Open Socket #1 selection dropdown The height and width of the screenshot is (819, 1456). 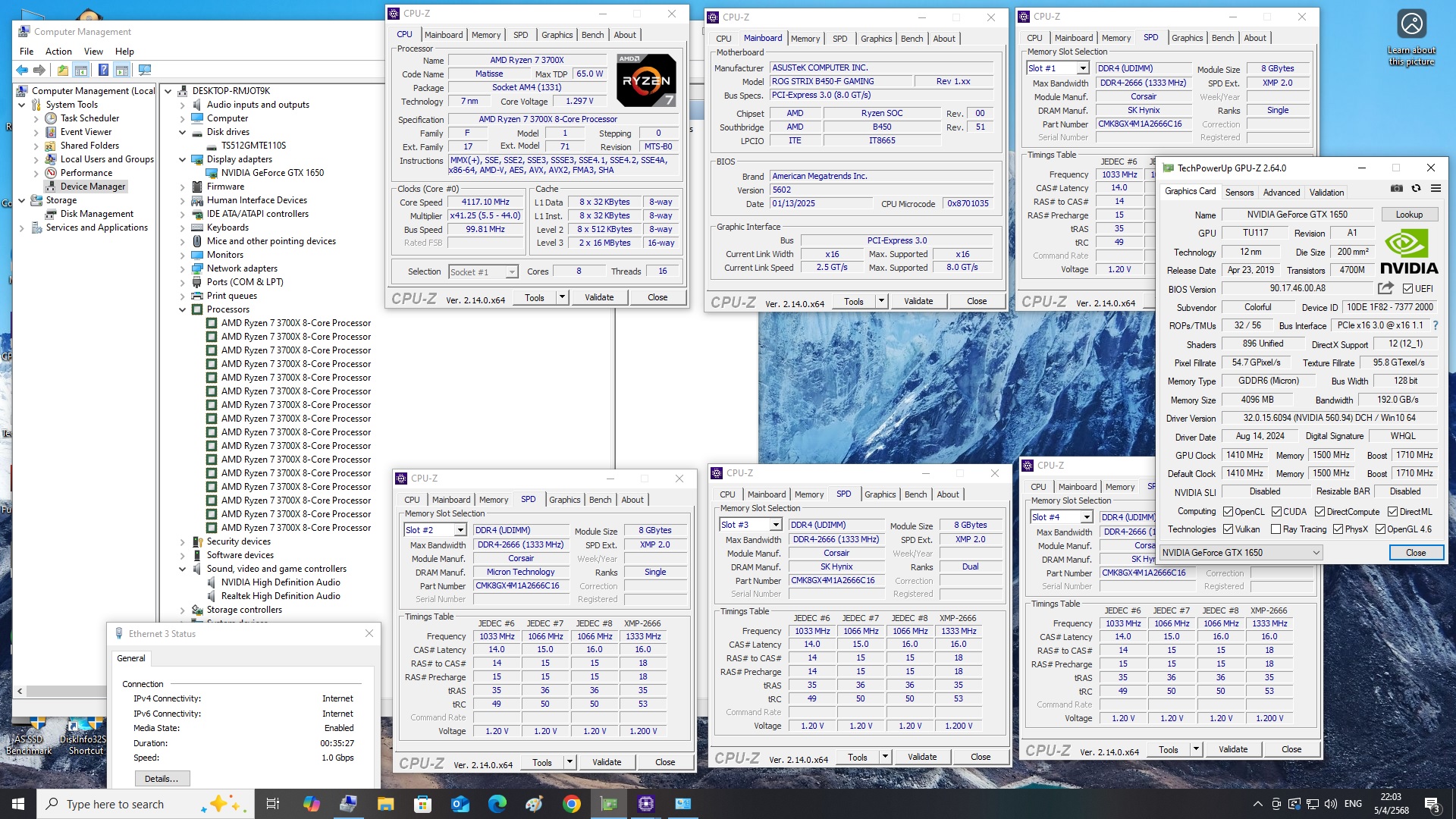[483, 272]
